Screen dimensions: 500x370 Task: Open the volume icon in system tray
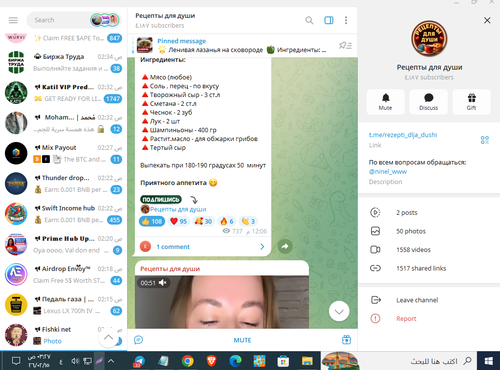(75, 361)
